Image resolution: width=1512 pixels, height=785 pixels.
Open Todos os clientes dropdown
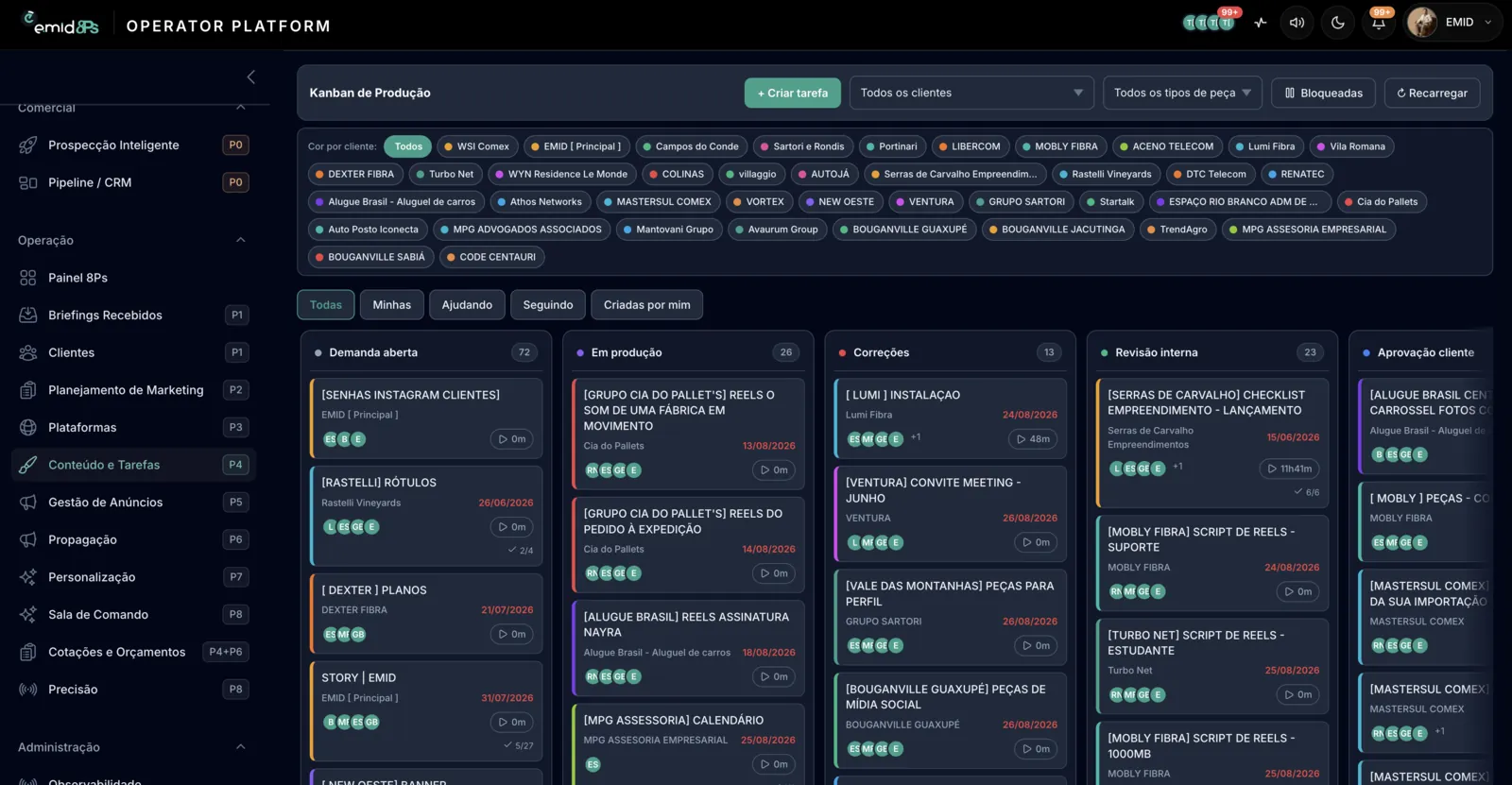click(971, 93)
